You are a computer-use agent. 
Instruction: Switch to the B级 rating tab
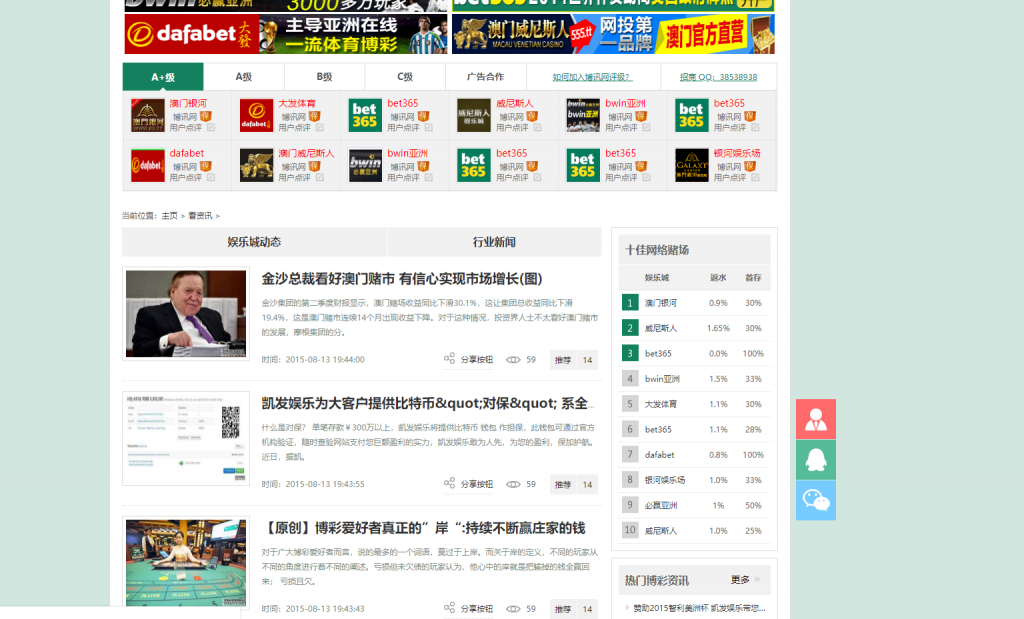click(324, 77)
